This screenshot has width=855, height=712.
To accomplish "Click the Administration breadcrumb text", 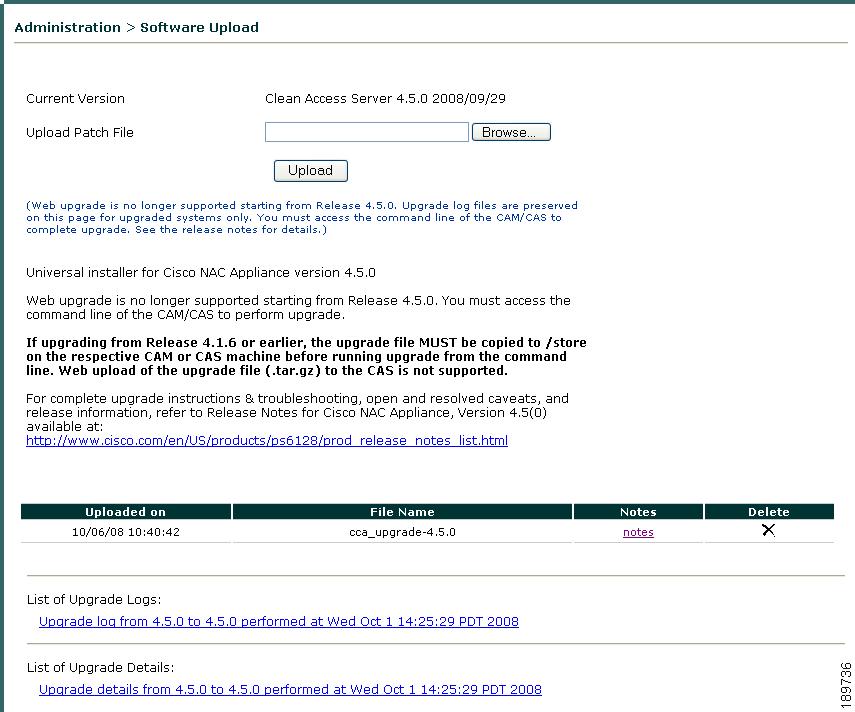I will click(68, 27).
